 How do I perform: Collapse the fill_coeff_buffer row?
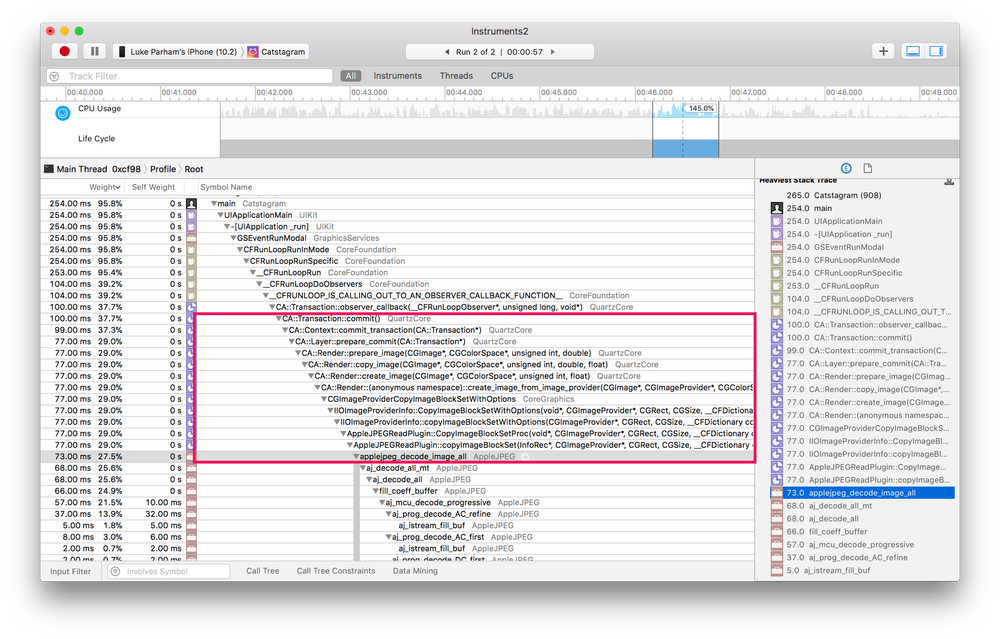376,491
